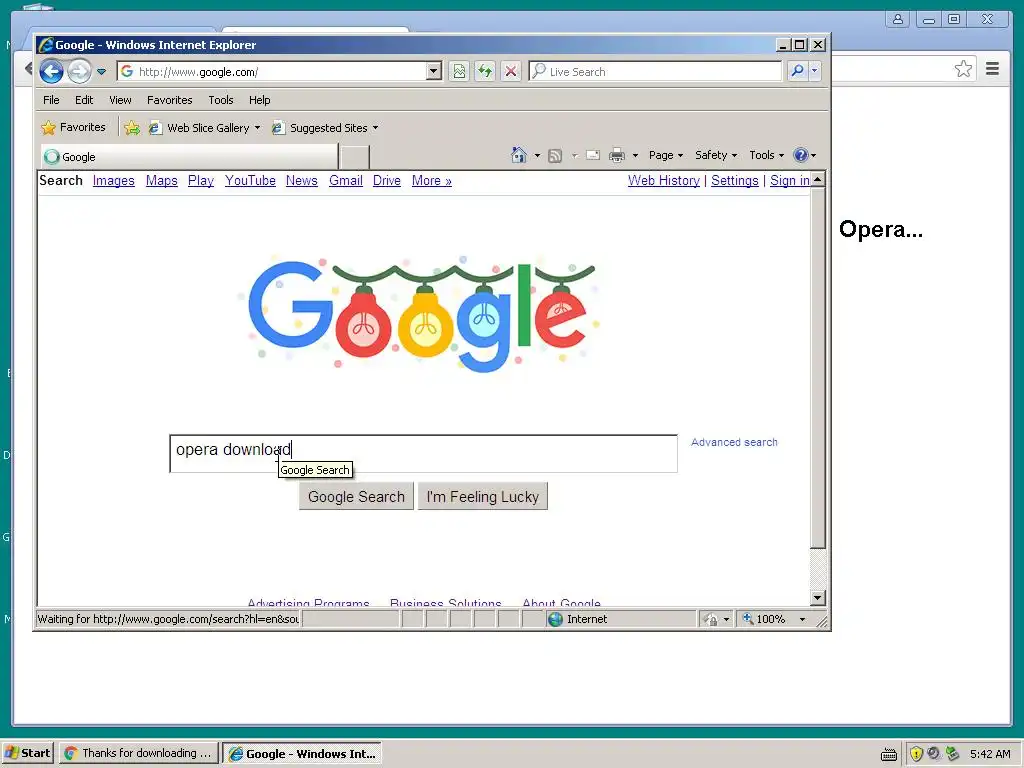Open the Edit menu

[84, 100]
